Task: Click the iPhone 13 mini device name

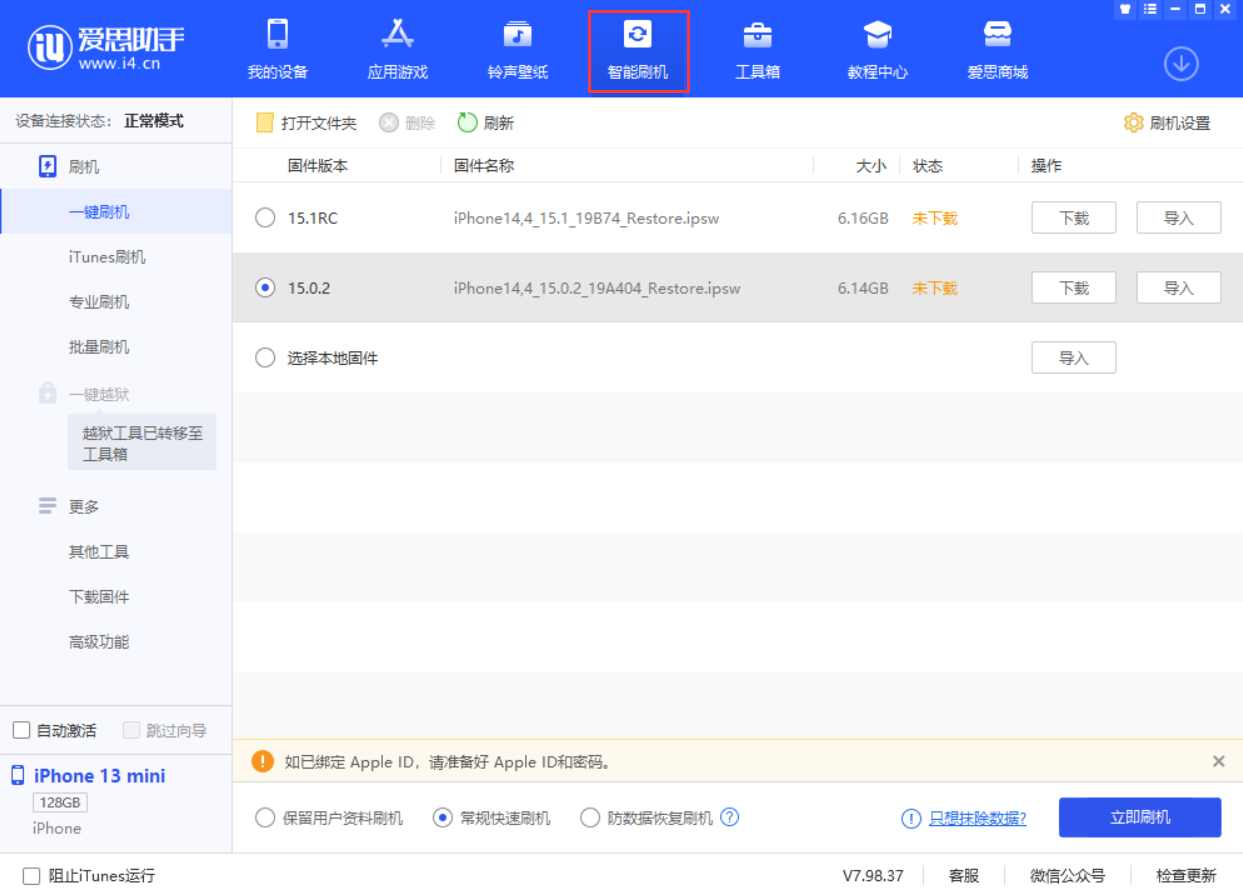Action: point(100,776)
